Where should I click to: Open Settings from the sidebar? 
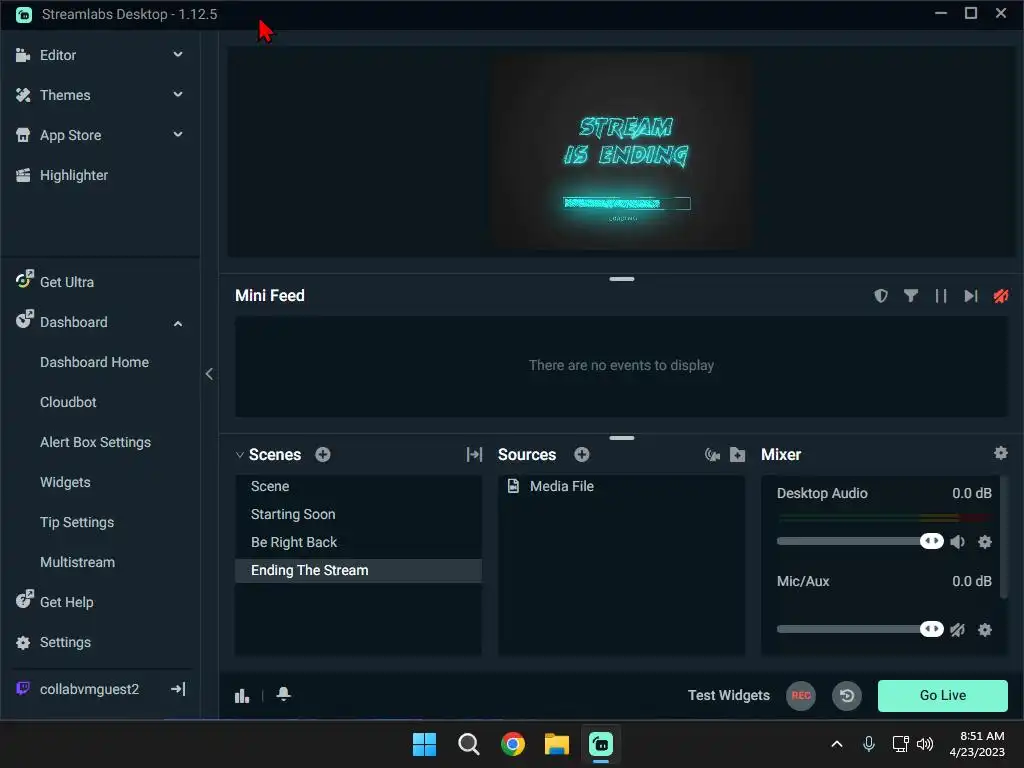click(x=65, y=643)
